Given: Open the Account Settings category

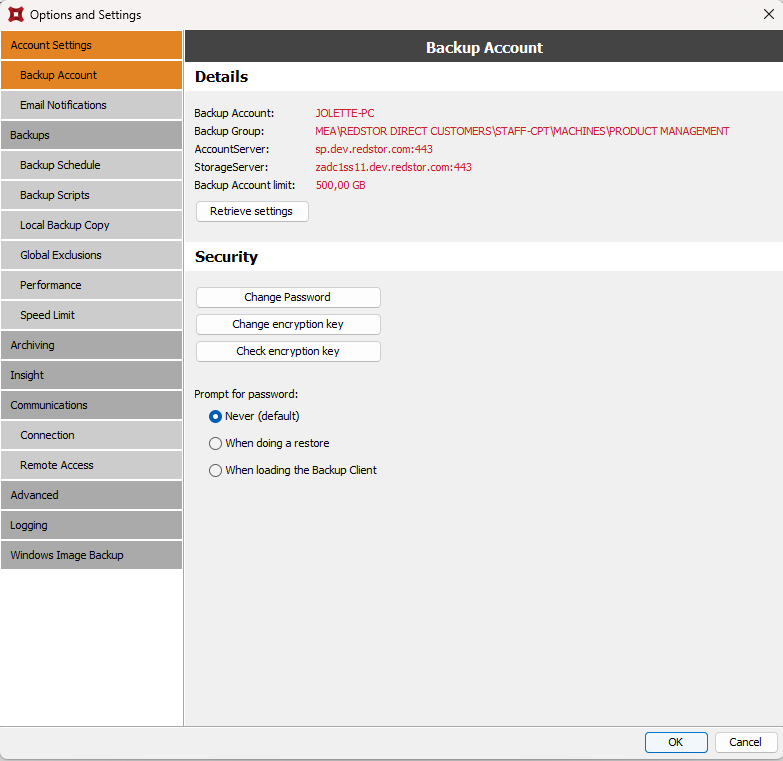Looking at the screenshot, I should pos(91,45).
